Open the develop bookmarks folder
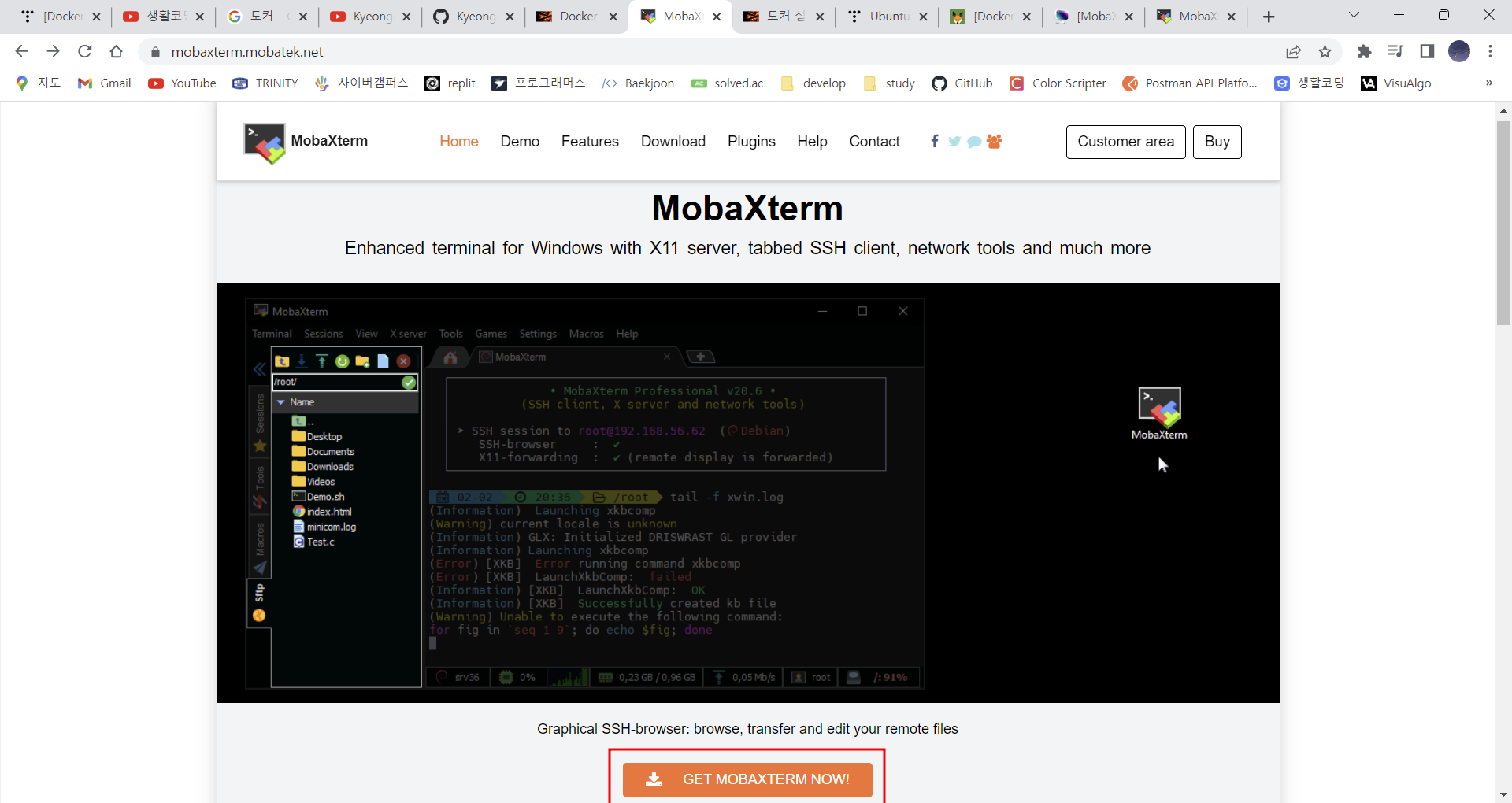The height and width of the screenshot is (803, 1512). 813,83
